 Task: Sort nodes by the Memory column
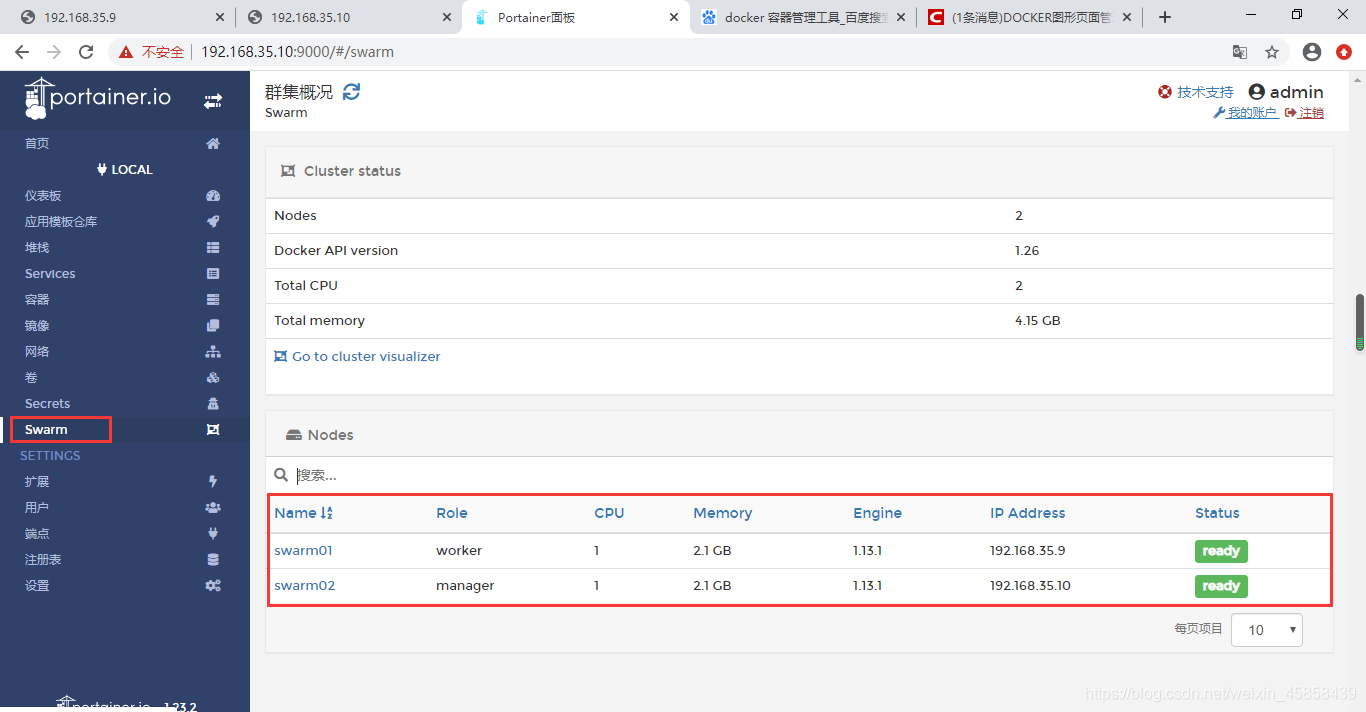(x=722, y=513)
